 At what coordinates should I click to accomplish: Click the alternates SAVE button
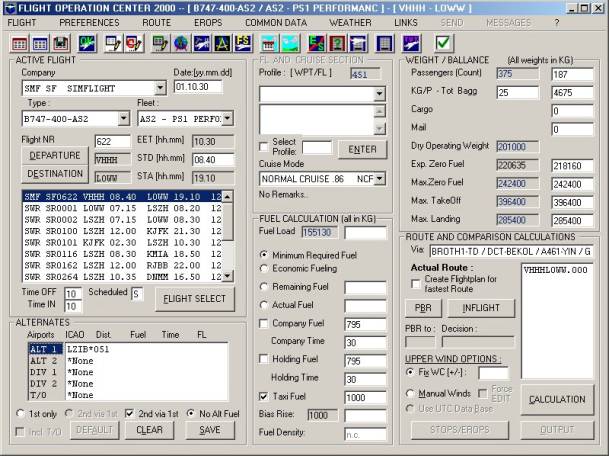210,430
